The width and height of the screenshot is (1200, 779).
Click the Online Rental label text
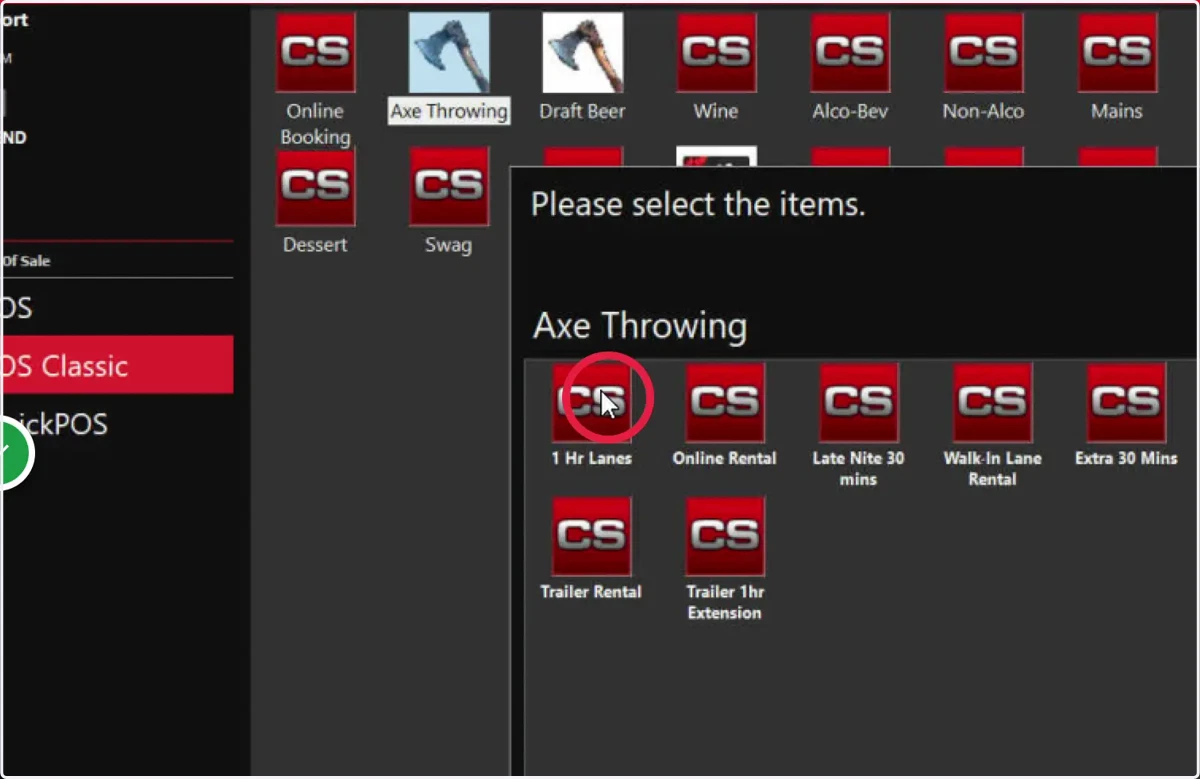pyautogui.click(x=725, y=458)
